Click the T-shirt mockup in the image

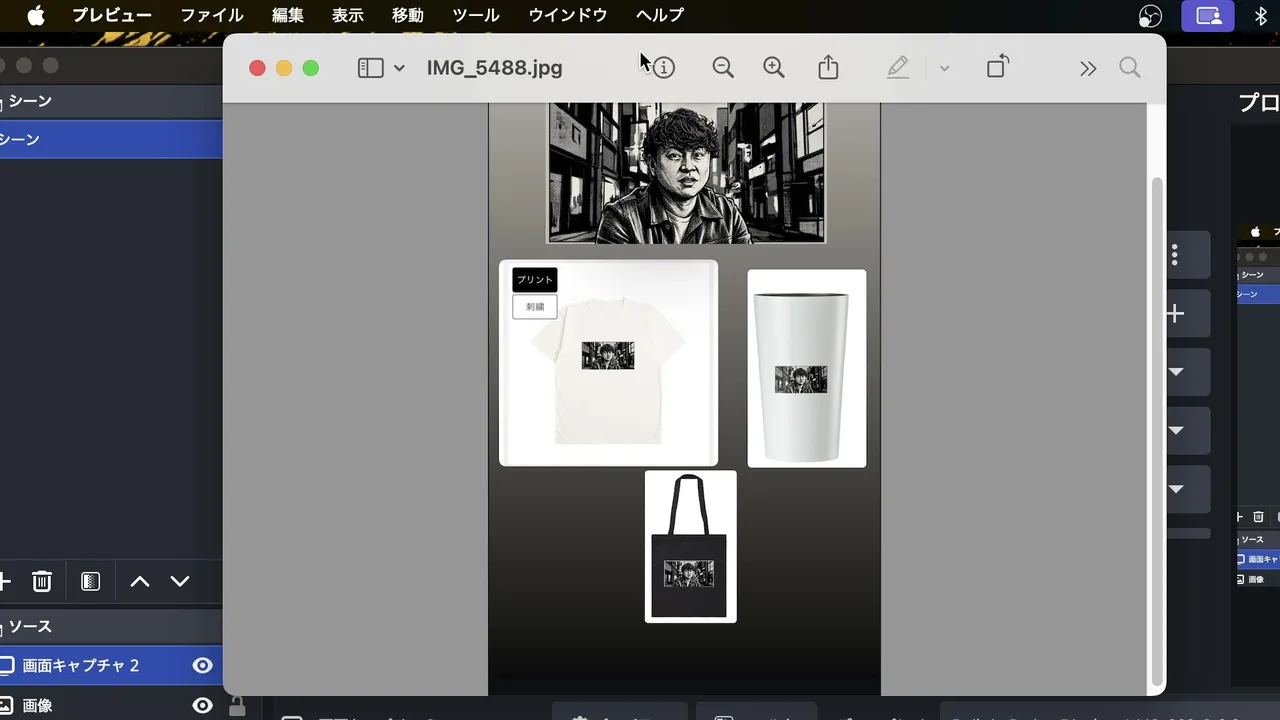coord(608,363)
